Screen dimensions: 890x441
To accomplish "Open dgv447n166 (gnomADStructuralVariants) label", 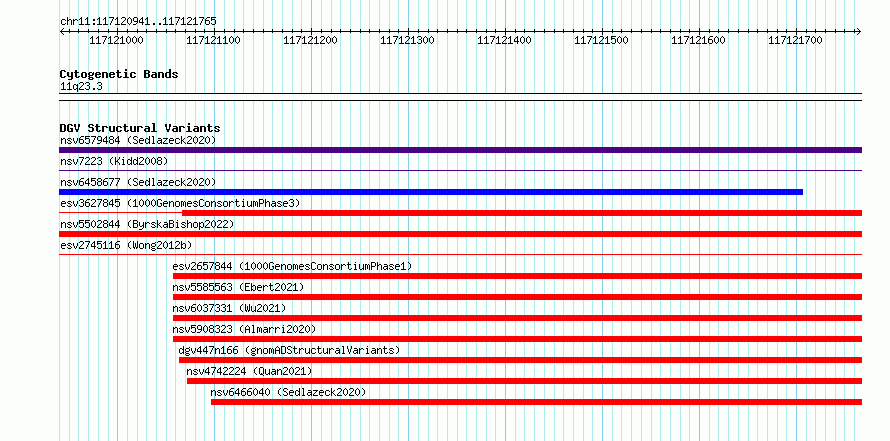I will pos(289,350).
